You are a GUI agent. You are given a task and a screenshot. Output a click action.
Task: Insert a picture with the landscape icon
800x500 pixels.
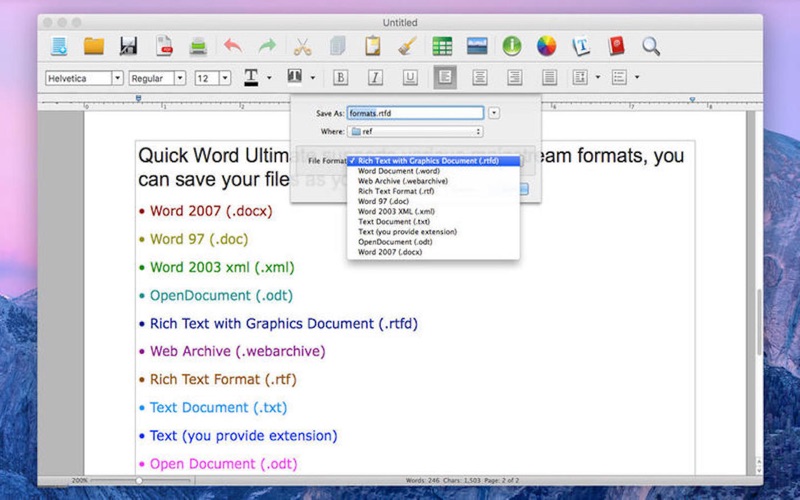[x=477, y=46]
